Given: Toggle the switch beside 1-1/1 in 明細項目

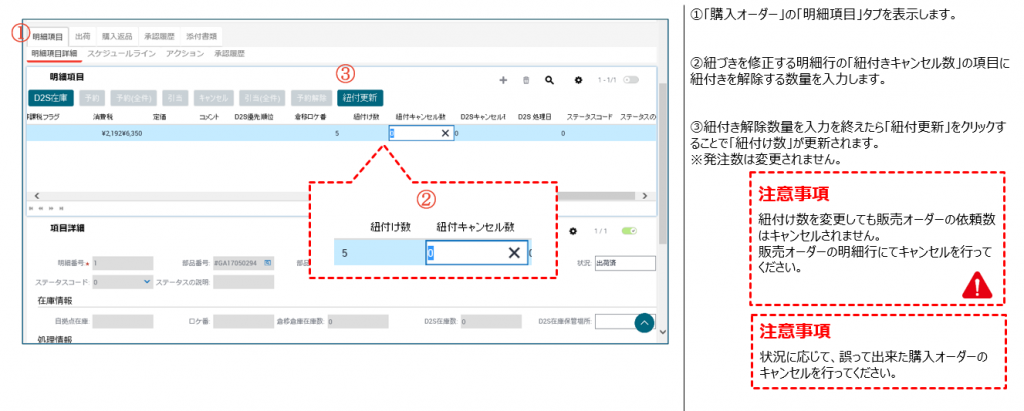Looking at the screenshot, I should coord(631,79).
